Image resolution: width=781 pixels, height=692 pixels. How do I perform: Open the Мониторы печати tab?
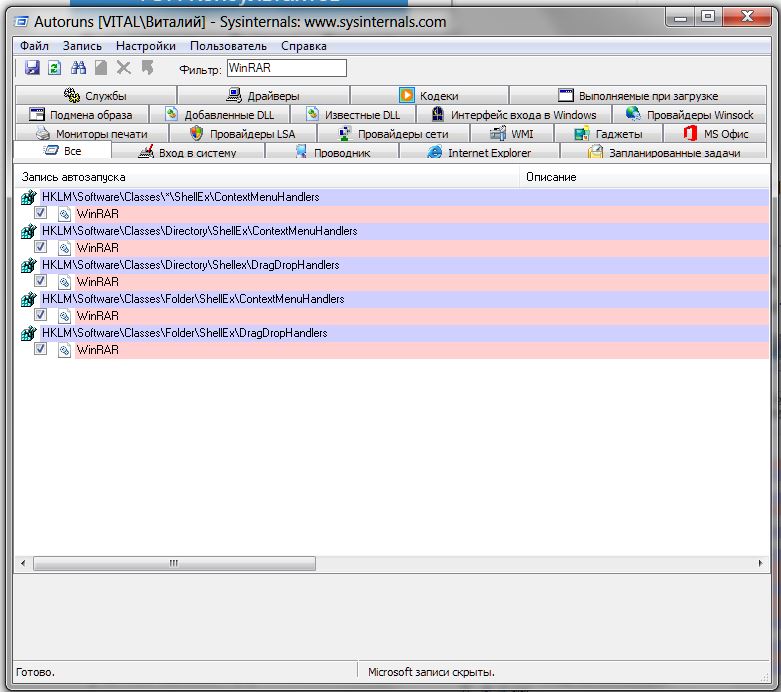pyautogui.click(x=92, y=134)
